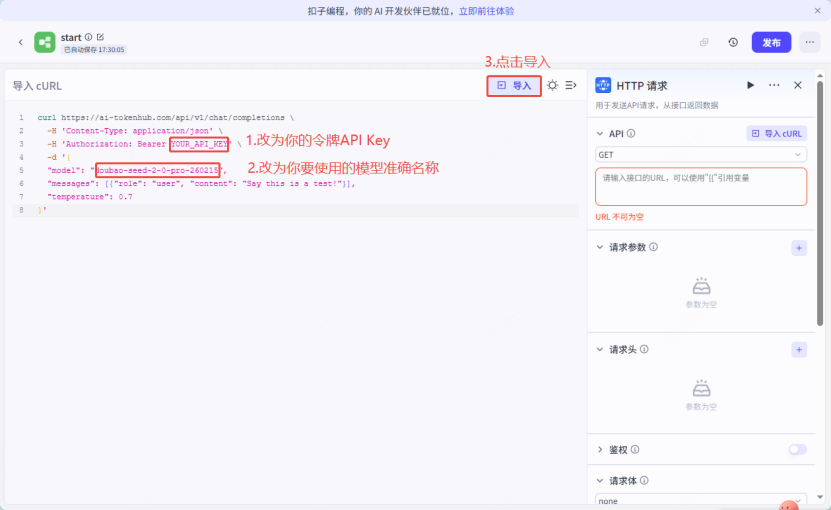
Task: Click the duplicate icon in header
Action: 704,42
